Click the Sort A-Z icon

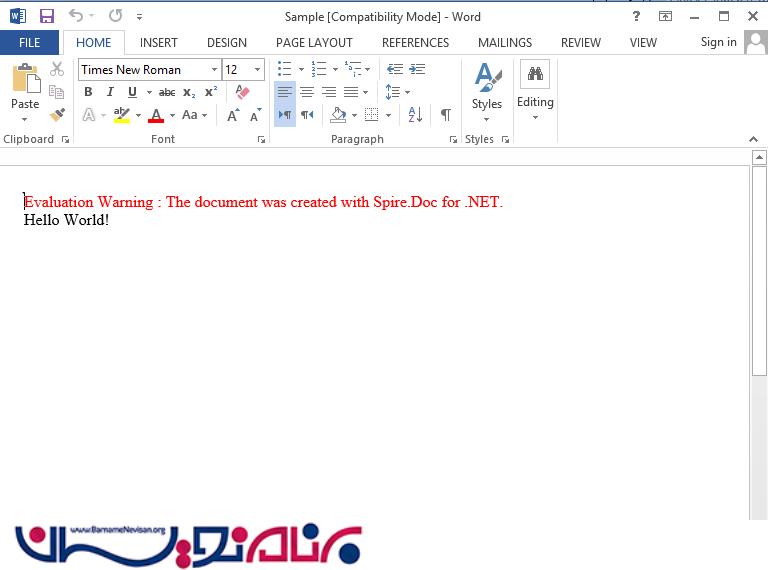point(415,115)
